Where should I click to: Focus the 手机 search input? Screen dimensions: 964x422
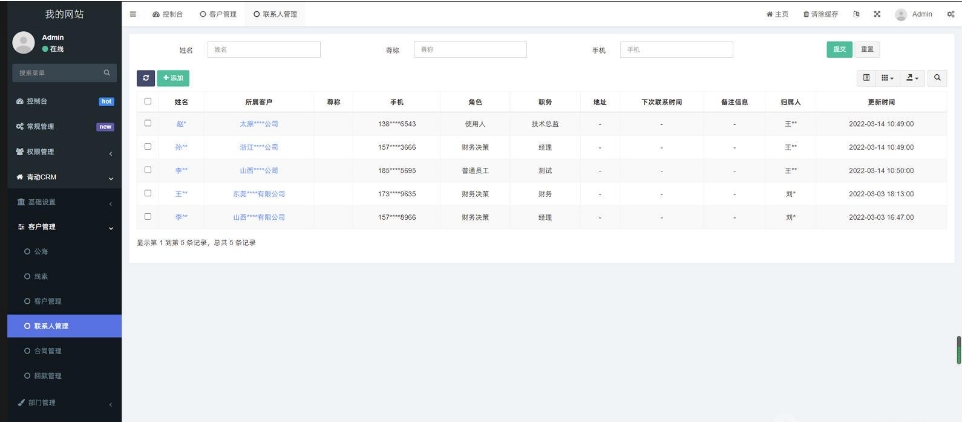[676, 50]
